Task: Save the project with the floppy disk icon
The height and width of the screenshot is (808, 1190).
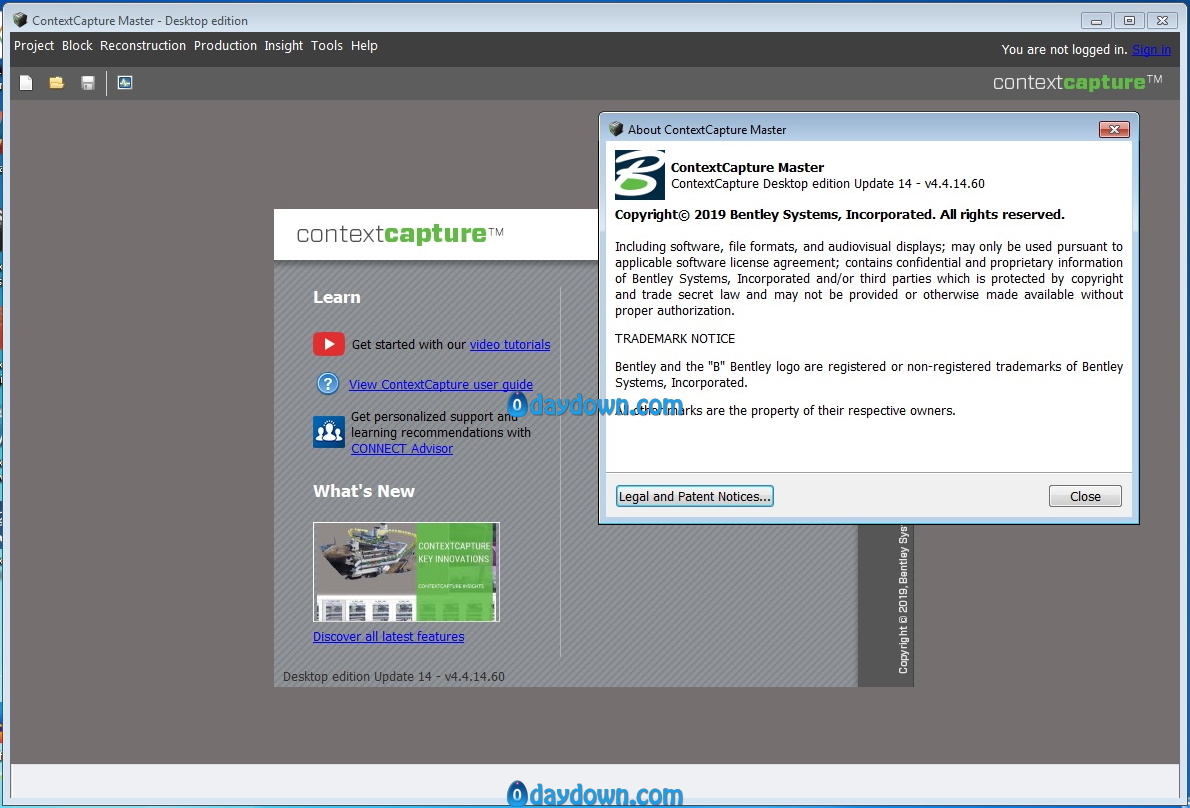Action: 88,83
